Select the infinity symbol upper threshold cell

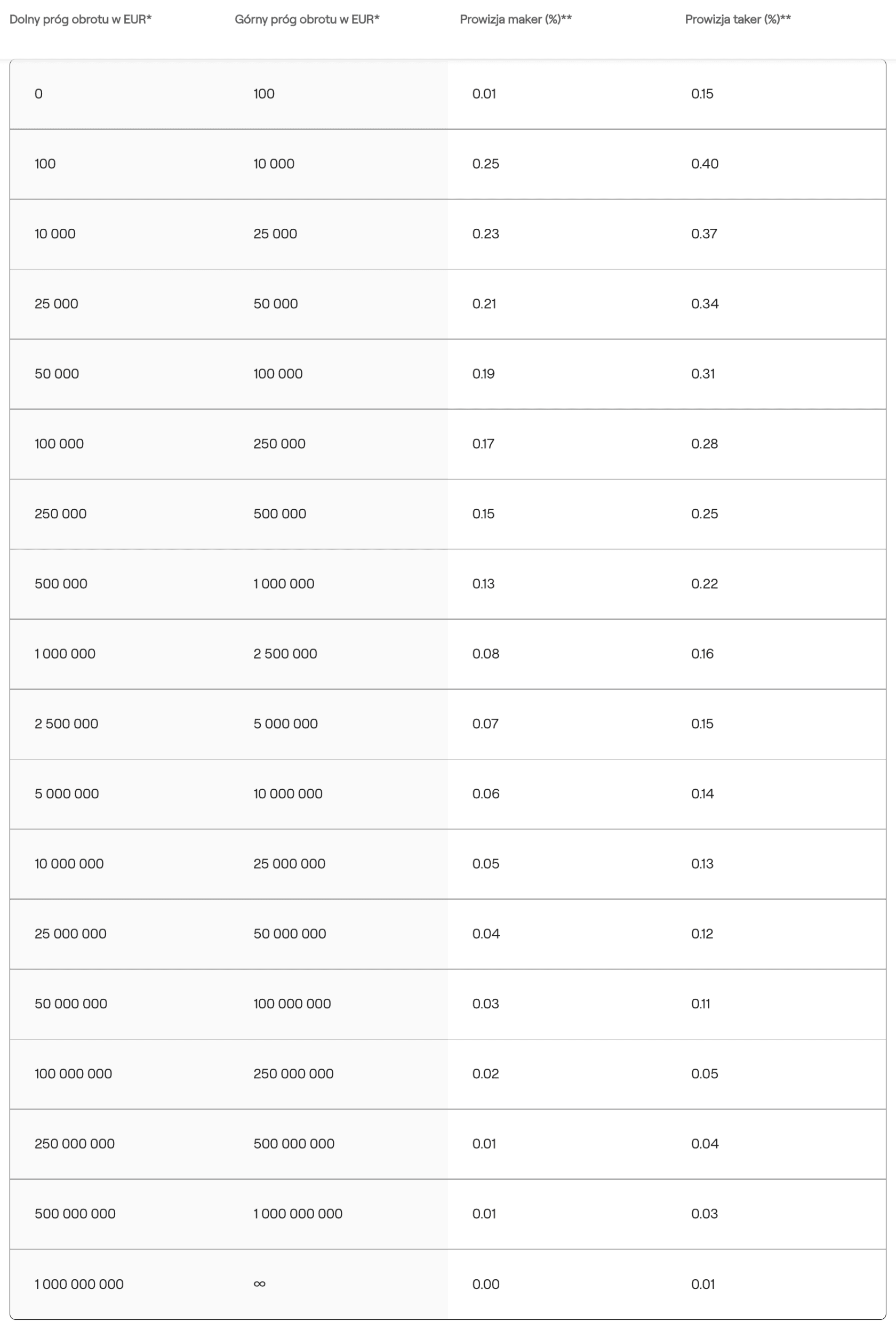(259, 1284)
